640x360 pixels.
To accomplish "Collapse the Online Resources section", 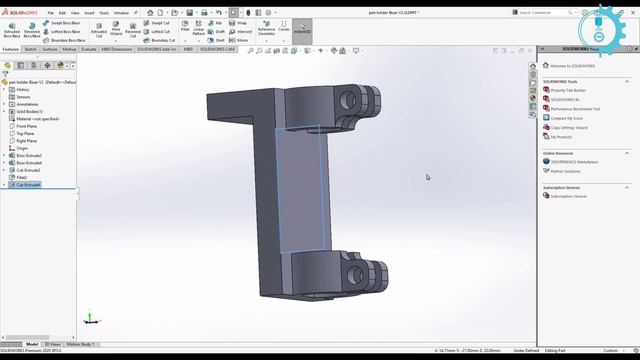I will tap(627, 153).
